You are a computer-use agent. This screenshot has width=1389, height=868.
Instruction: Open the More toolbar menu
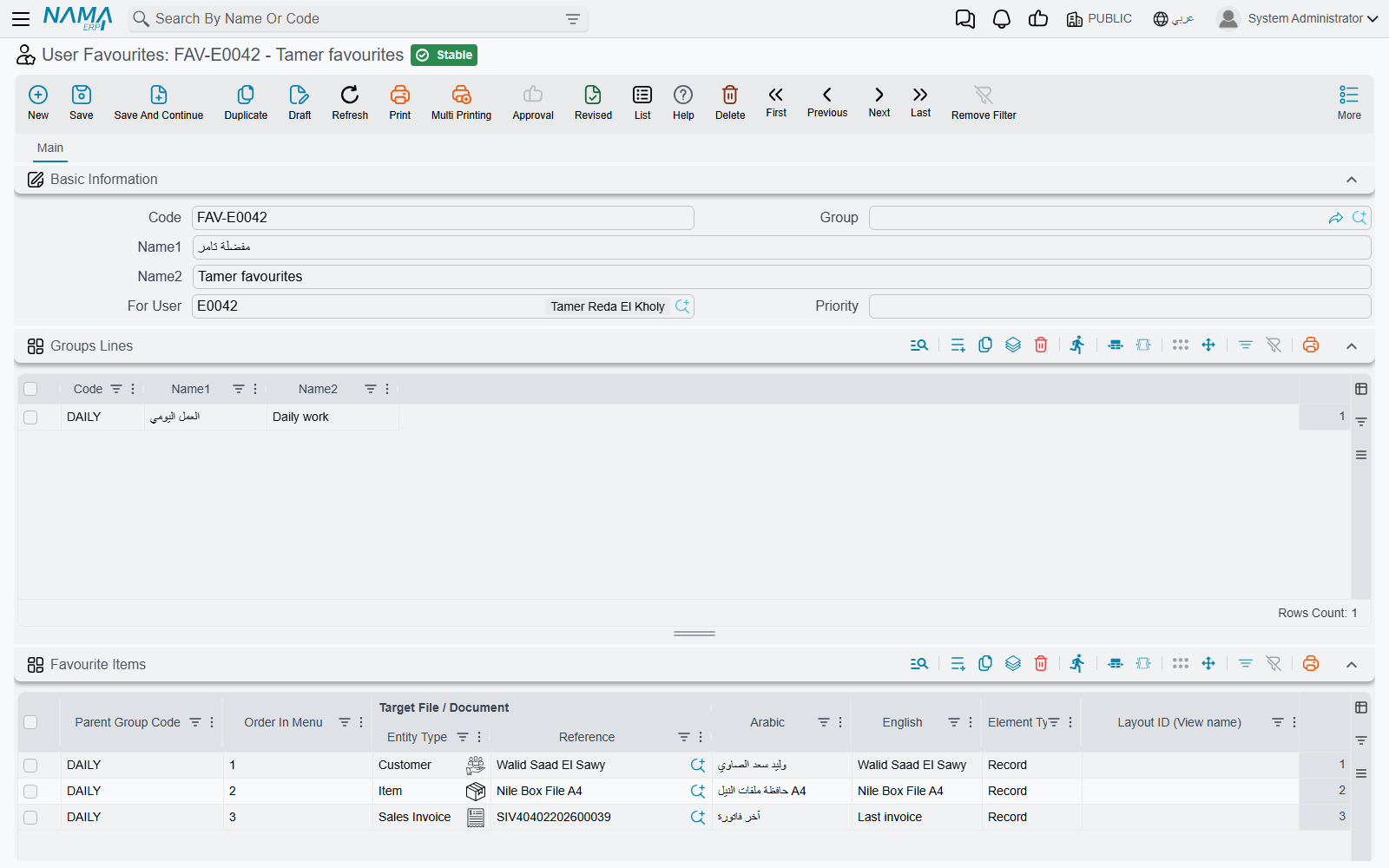1349,102
